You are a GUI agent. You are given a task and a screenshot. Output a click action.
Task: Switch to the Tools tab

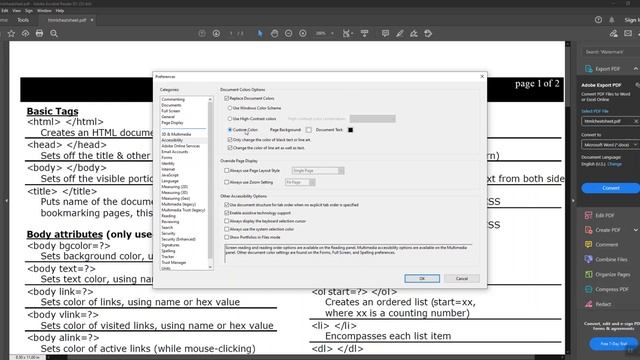[23, 20]
